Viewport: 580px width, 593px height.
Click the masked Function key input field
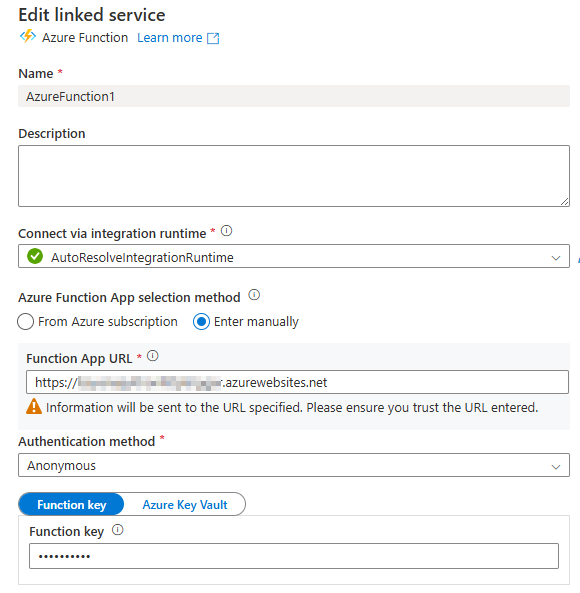coord(294,556)
